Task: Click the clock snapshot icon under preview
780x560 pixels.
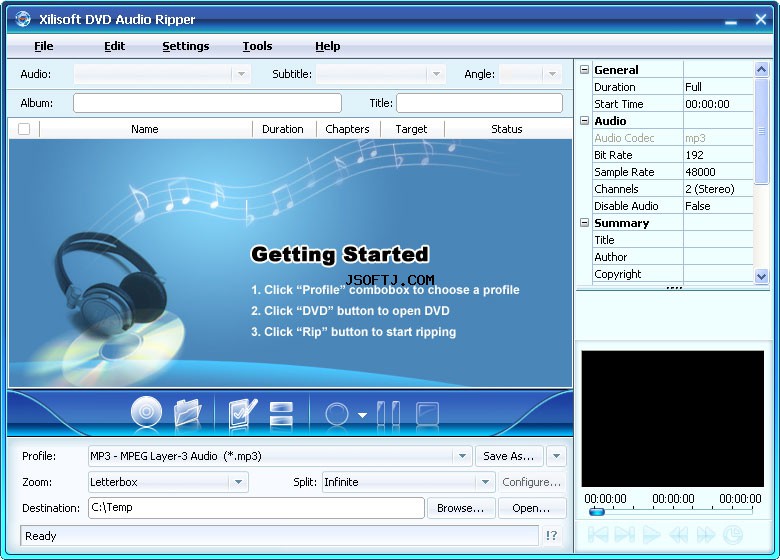Action: (x=732, y=535)
